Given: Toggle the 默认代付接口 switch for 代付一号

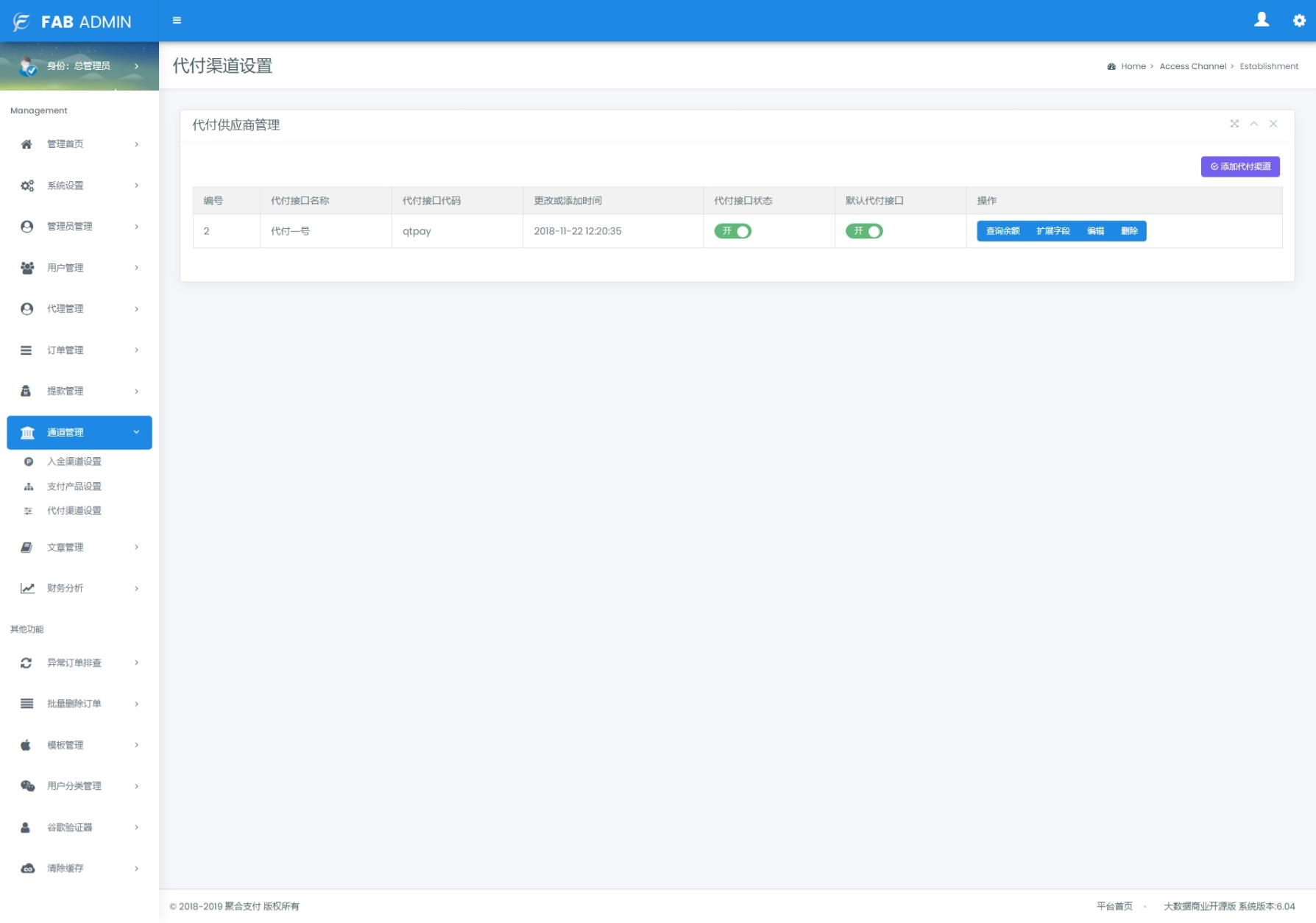Looking at the screenshot, I should point(863,231).
